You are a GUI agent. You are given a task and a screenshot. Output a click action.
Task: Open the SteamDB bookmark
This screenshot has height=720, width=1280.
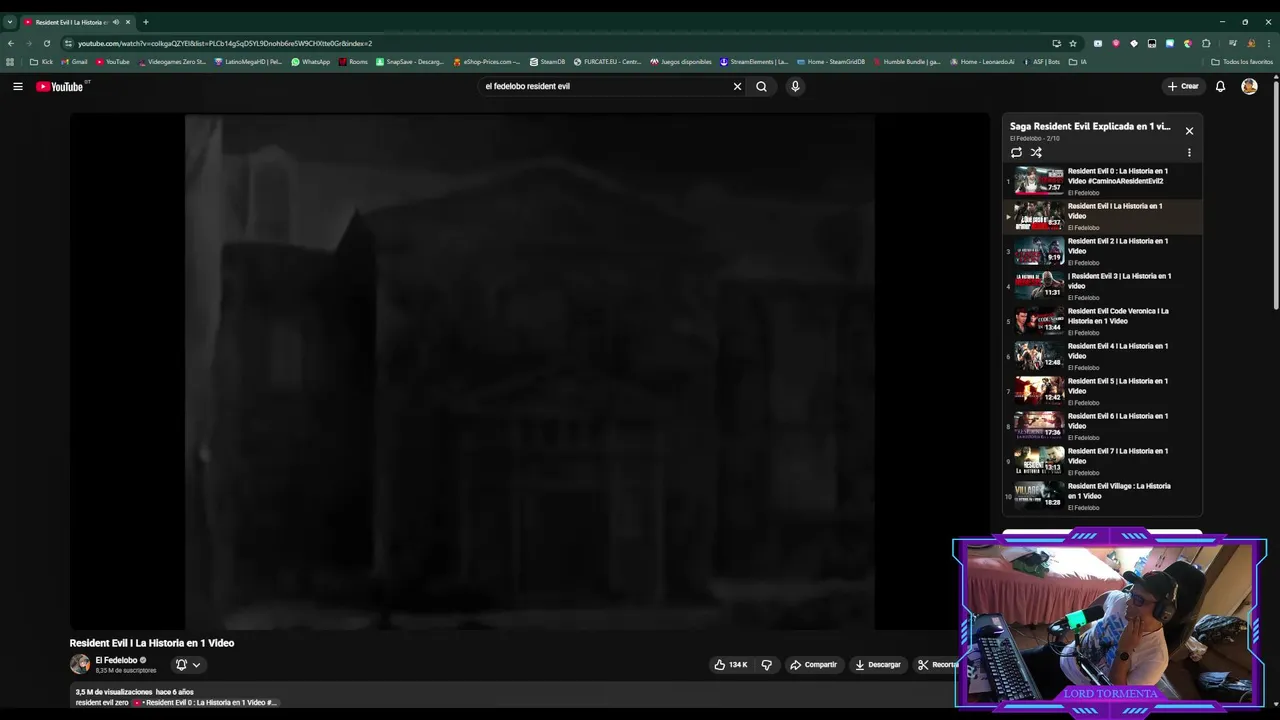tap(547, 62)
